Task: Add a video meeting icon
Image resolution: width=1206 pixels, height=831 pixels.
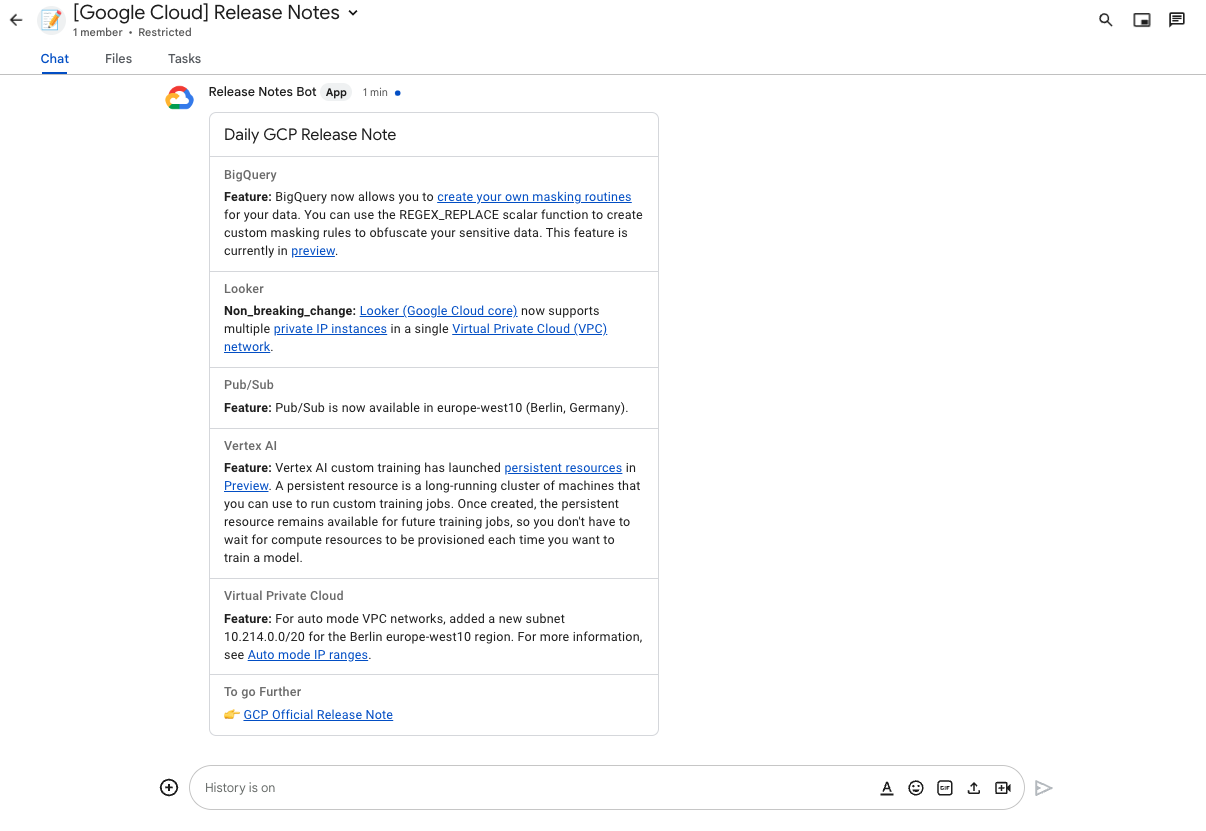Action: tap(1003, 788)
